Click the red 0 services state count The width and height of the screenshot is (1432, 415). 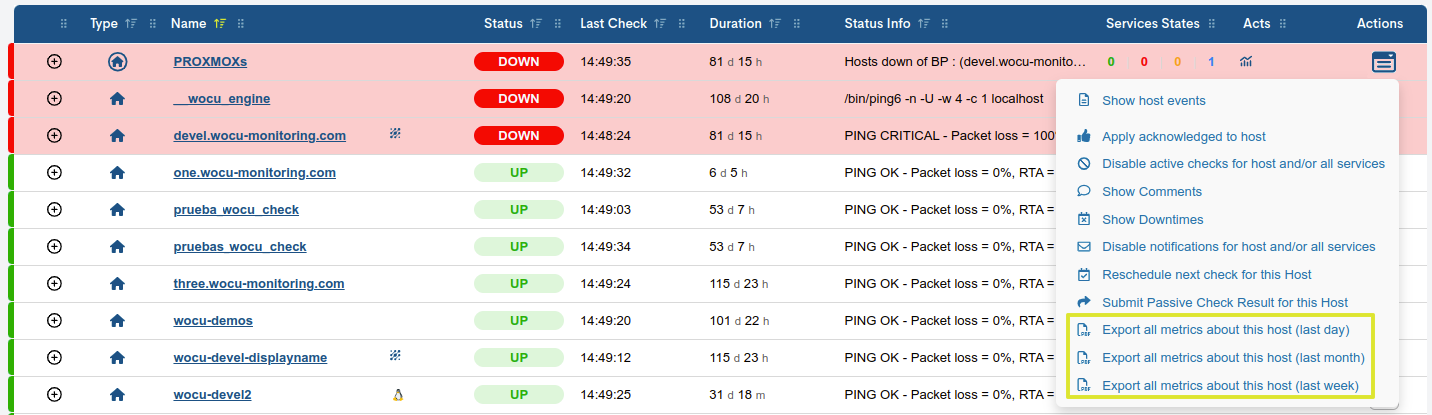(1144, 62)
